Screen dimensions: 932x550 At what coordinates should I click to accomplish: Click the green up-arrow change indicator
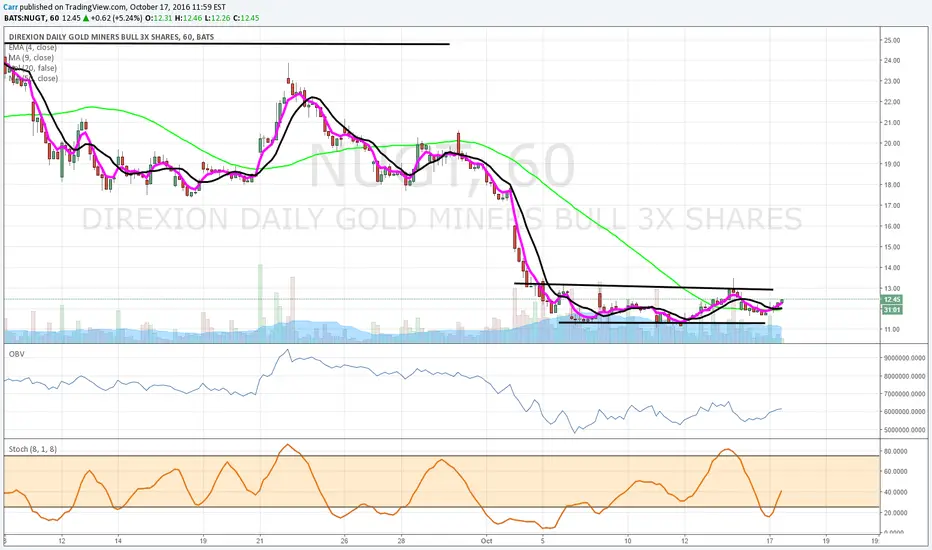coord(86,18)
